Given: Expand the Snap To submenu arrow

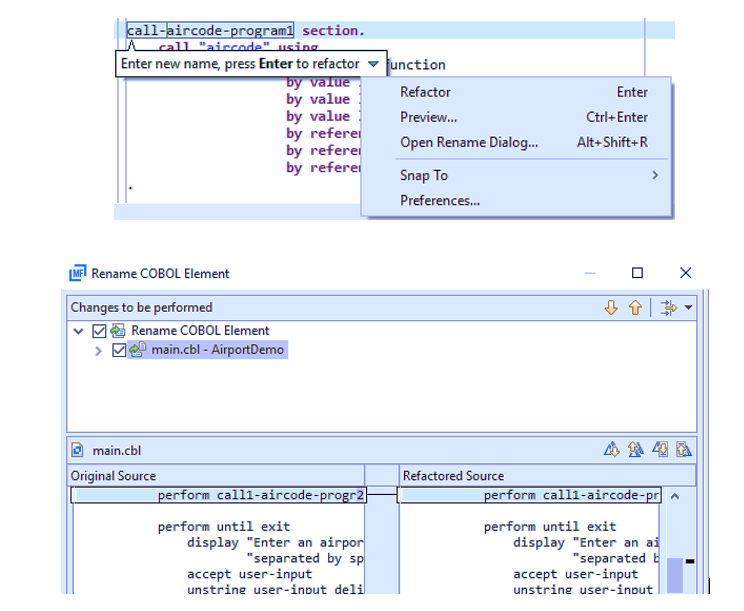Looking at the screenshot, I should click(655, 176).
